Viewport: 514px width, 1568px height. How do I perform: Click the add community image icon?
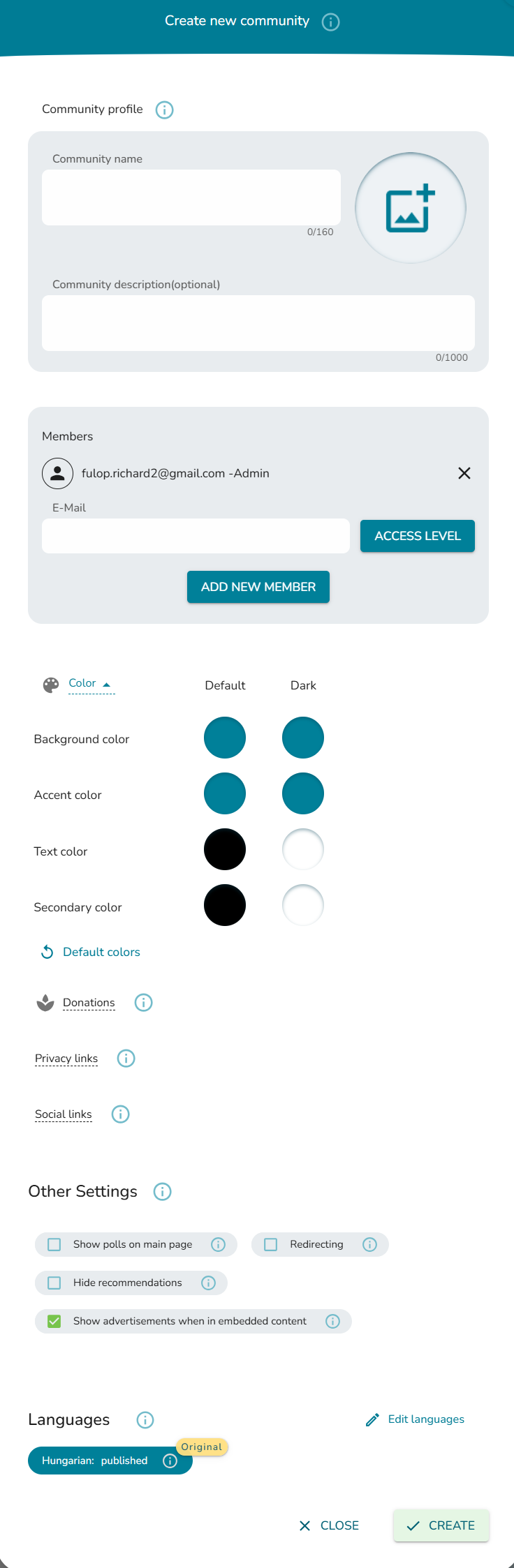(411, 208)
